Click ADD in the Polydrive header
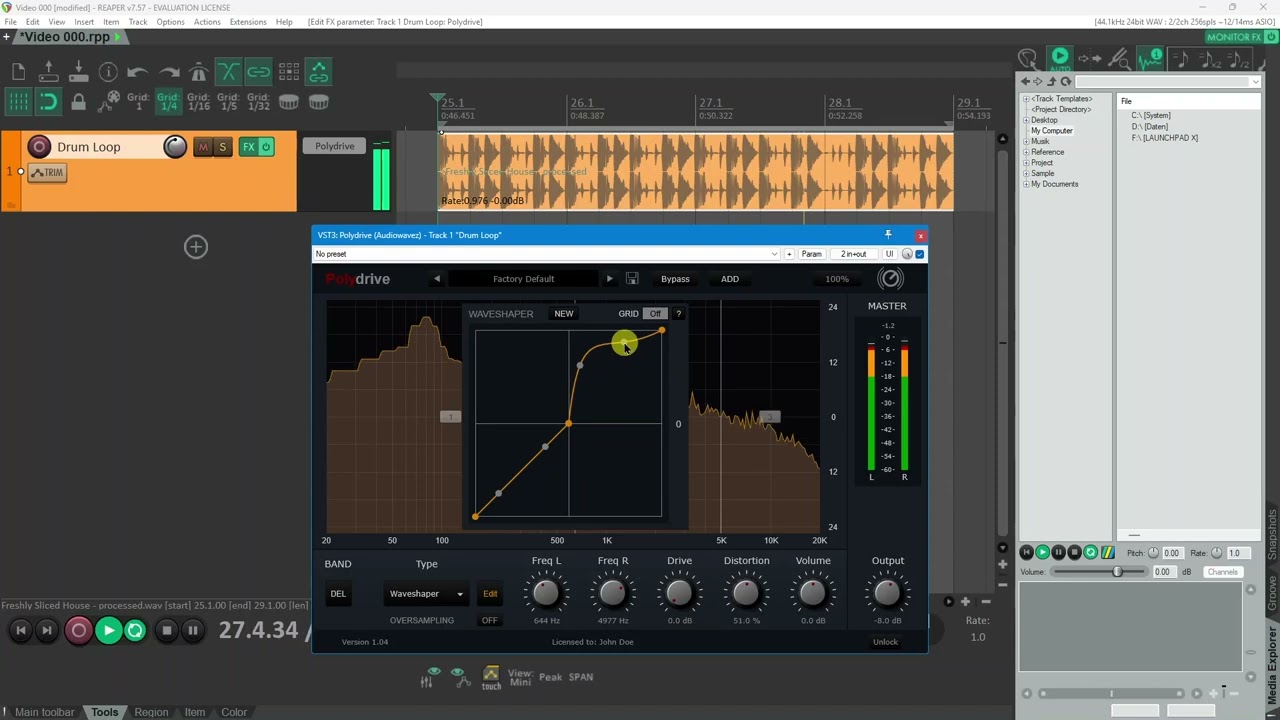 [730, 279]
